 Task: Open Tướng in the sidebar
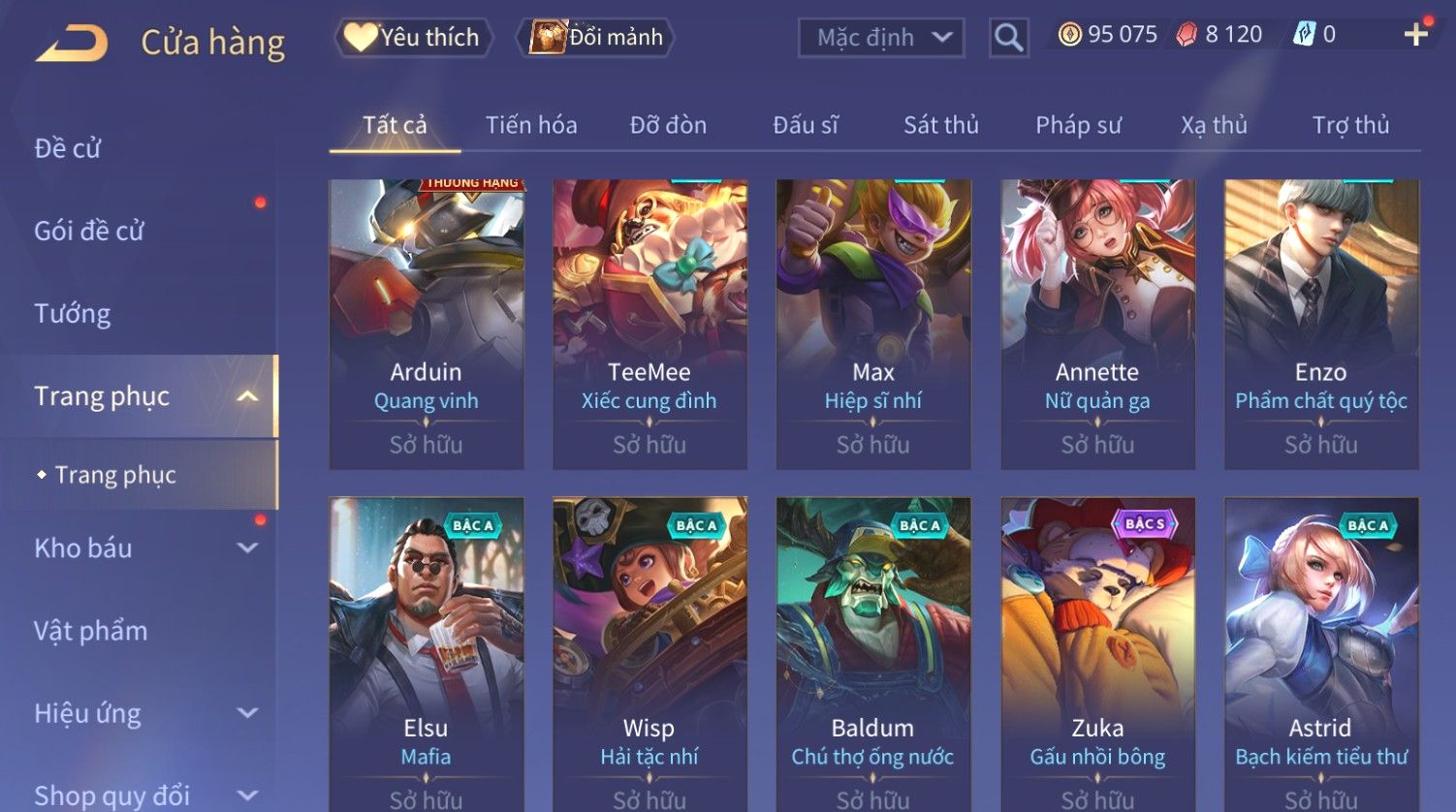(73, 314)
